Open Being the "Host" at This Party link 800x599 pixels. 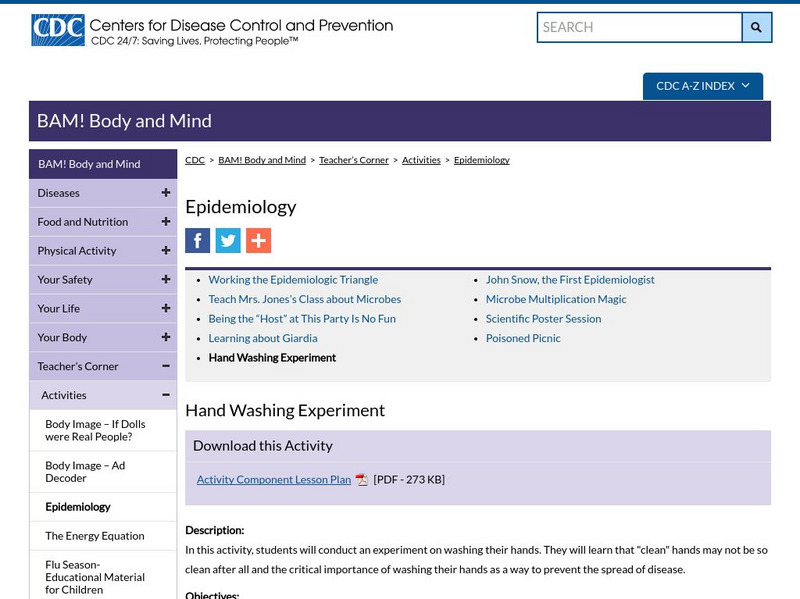point(302,318)
